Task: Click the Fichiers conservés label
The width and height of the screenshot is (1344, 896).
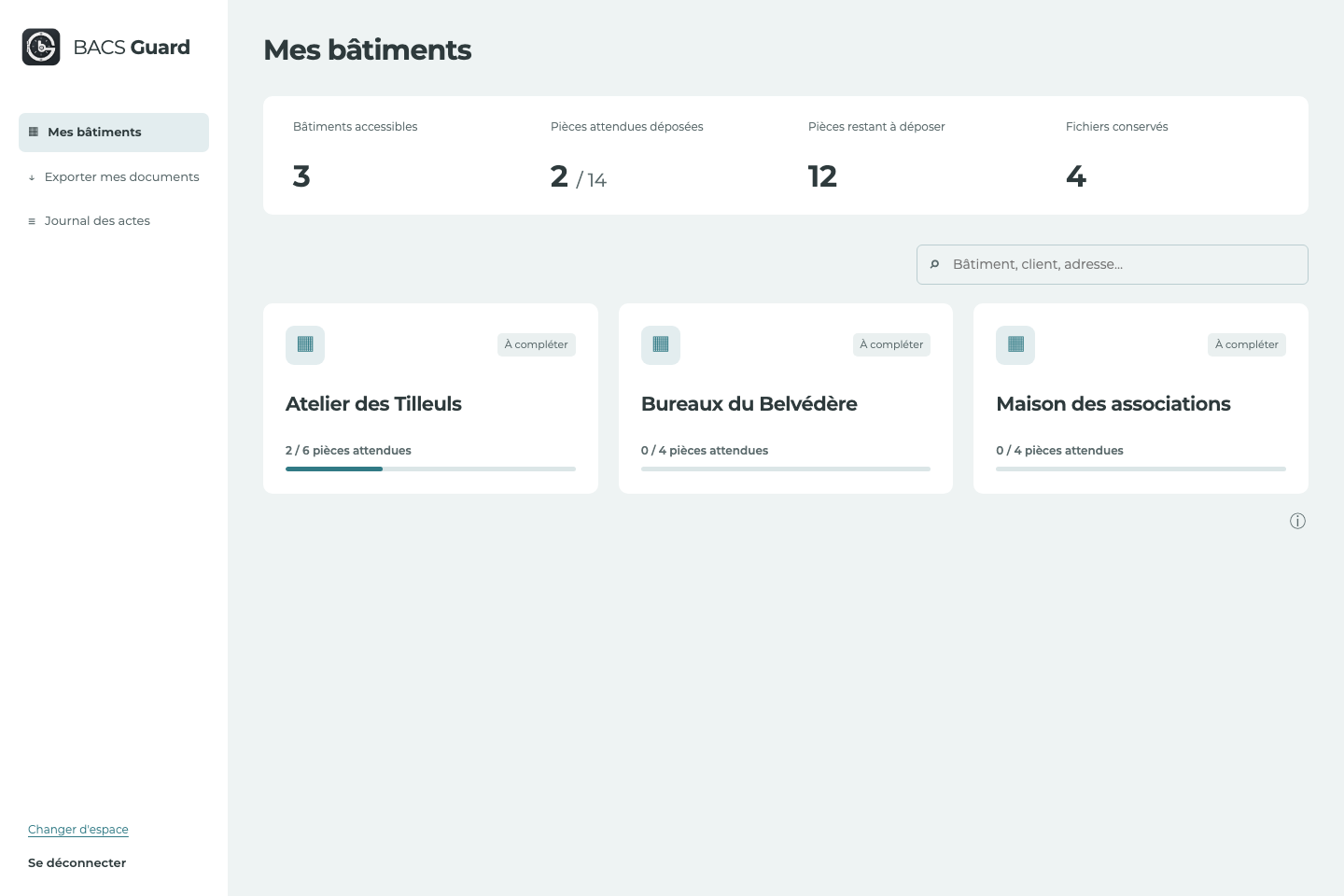Action: tap(1116, 127)
